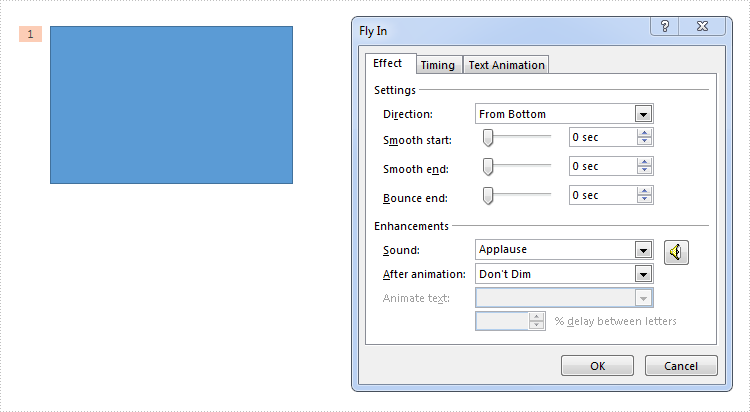Click the Smooth start slider handle
Viewport: 750px width, 412px height.
pos(488,138)
